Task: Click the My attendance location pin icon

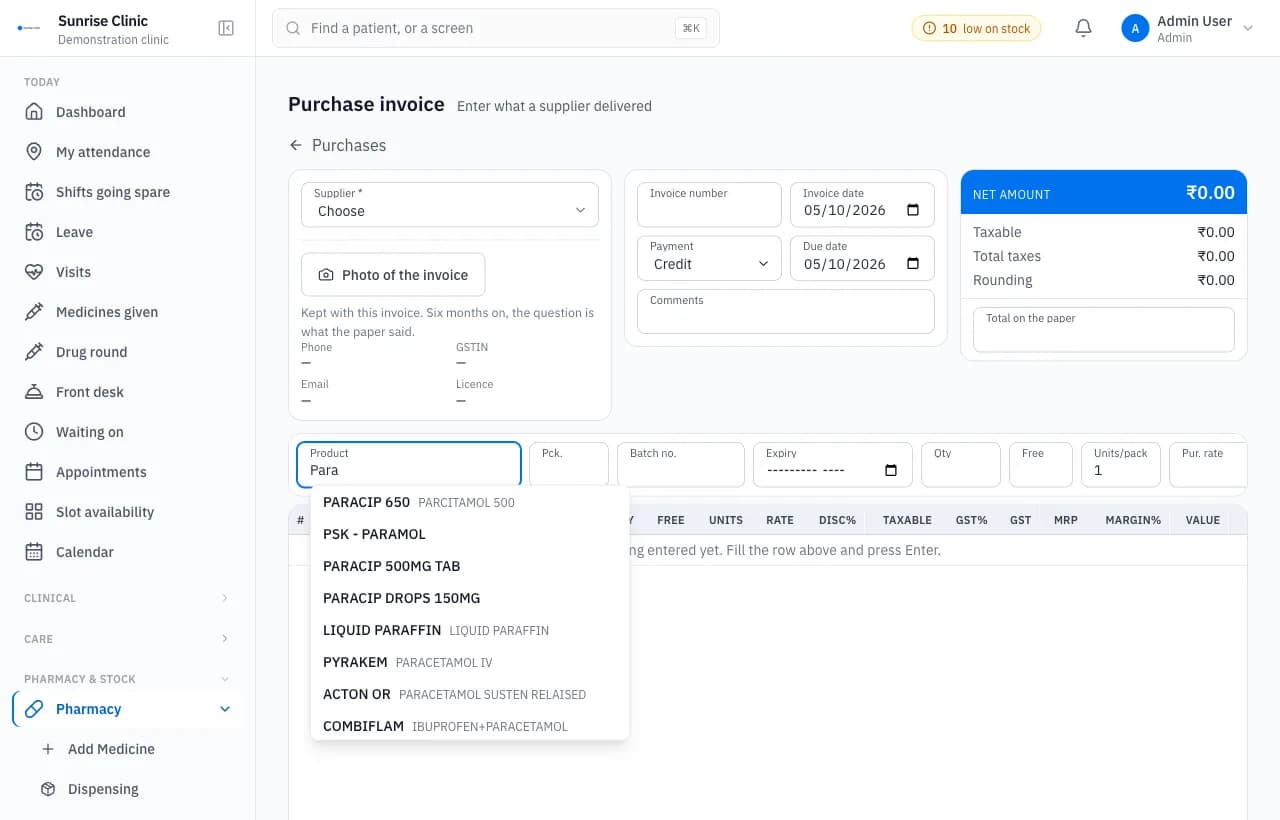Action: tap(34, 152)
